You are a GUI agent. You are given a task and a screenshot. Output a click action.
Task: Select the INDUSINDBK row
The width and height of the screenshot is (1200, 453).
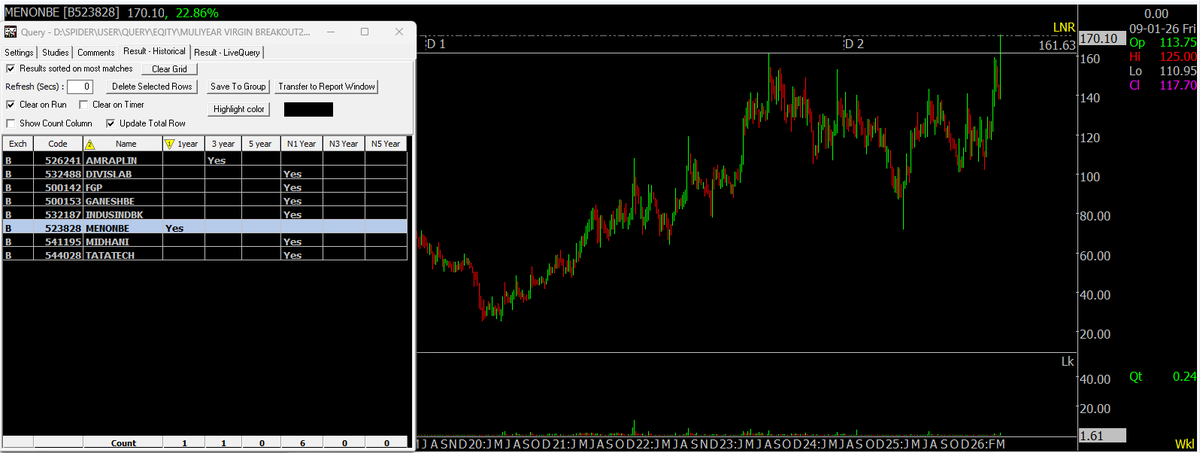(205, 214)
